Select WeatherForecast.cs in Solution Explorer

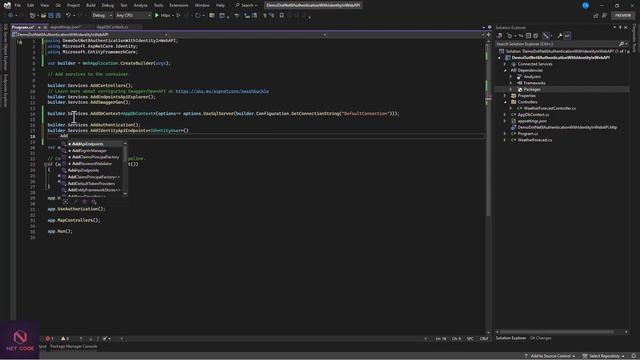[x=534, y=140]
